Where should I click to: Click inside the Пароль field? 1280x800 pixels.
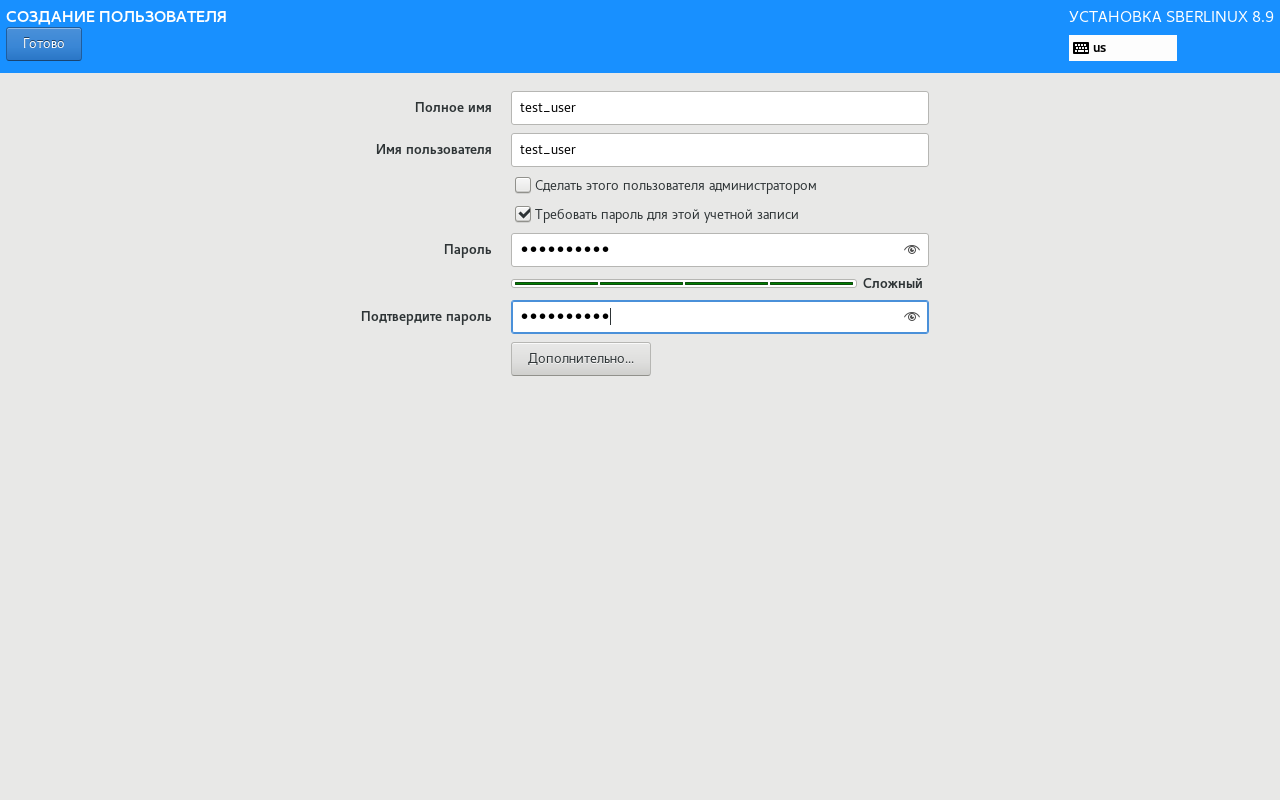pyautogui.click(x=700, y=250)
